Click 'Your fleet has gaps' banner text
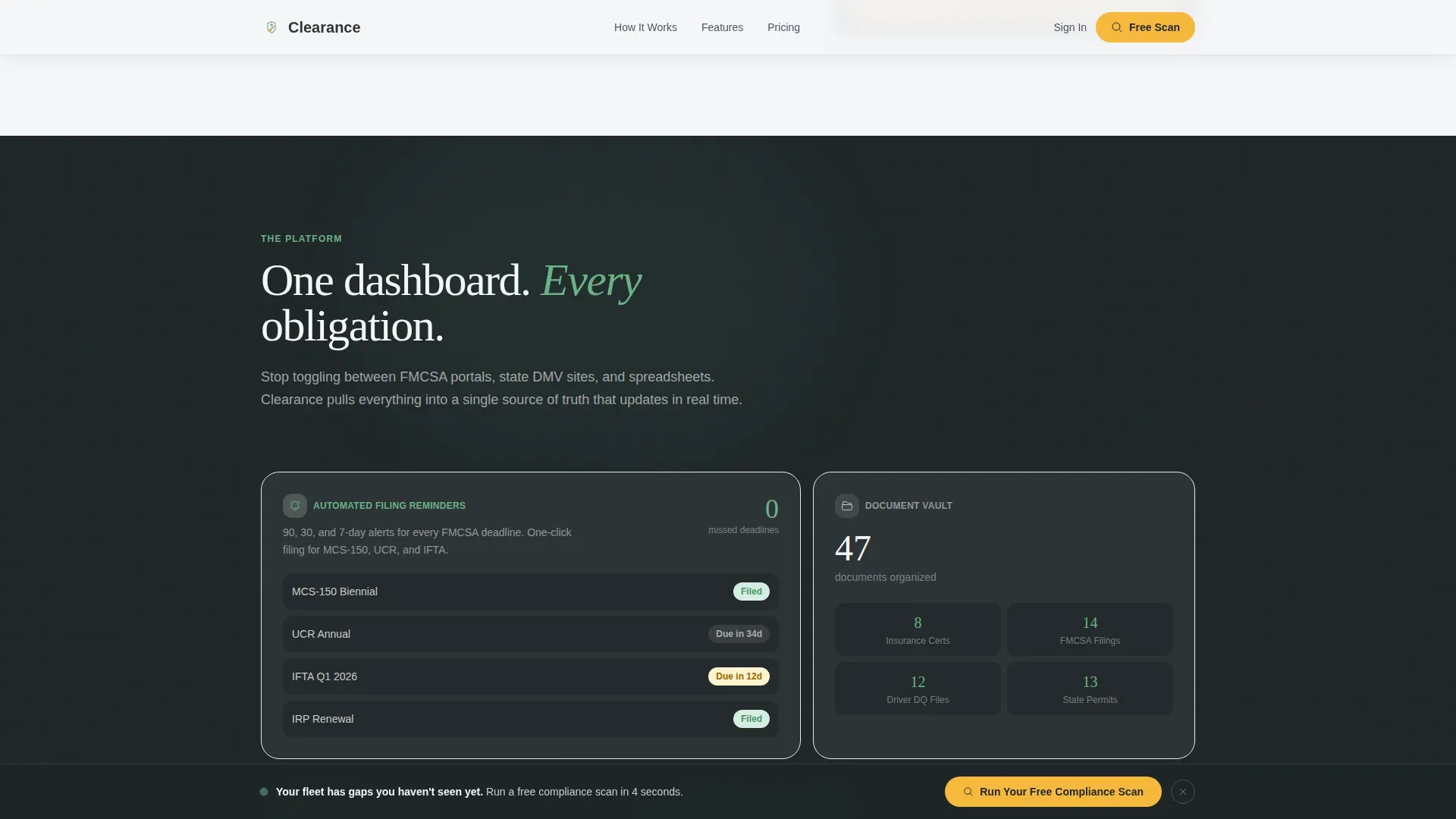Screen dimensions: 1456x819 379,792
